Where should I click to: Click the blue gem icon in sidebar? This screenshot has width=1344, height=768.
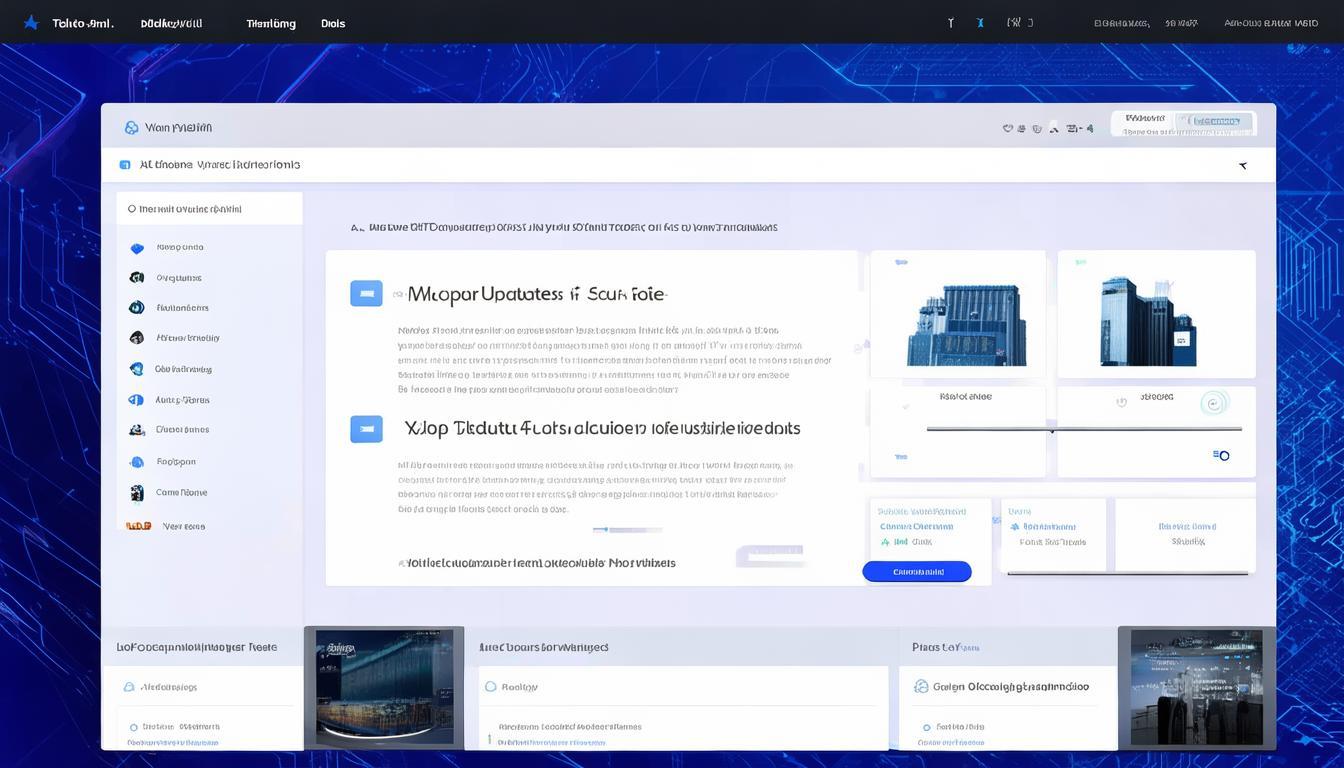click(137, 248)
